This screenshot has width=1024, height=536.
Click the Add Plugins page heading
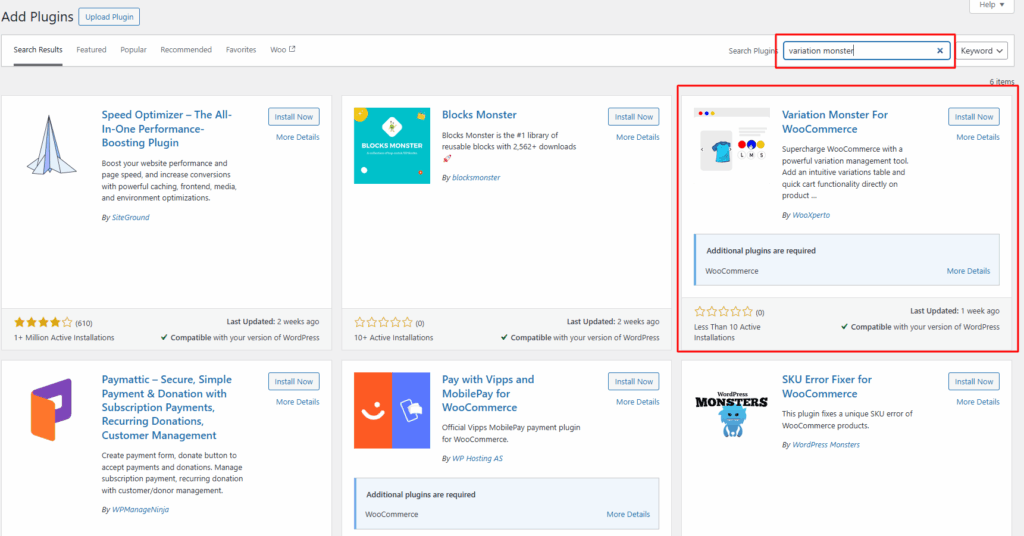[x=37, y=17]
